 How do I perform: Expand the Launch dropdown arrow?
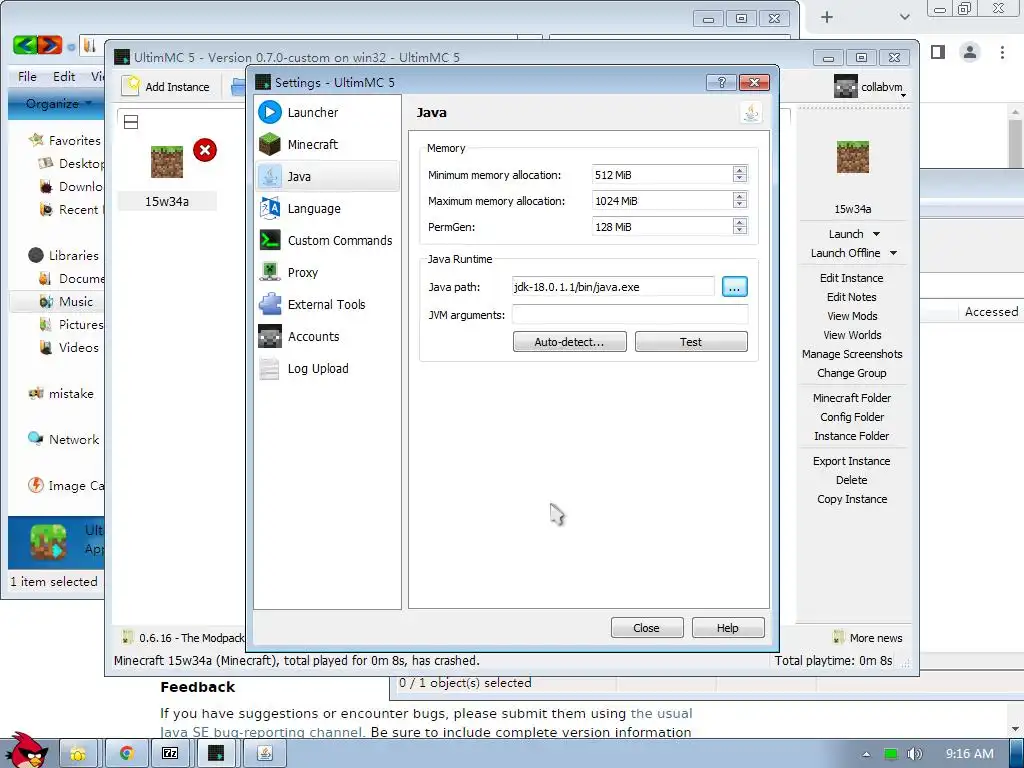pyautogui.click(x=876, y=234)
